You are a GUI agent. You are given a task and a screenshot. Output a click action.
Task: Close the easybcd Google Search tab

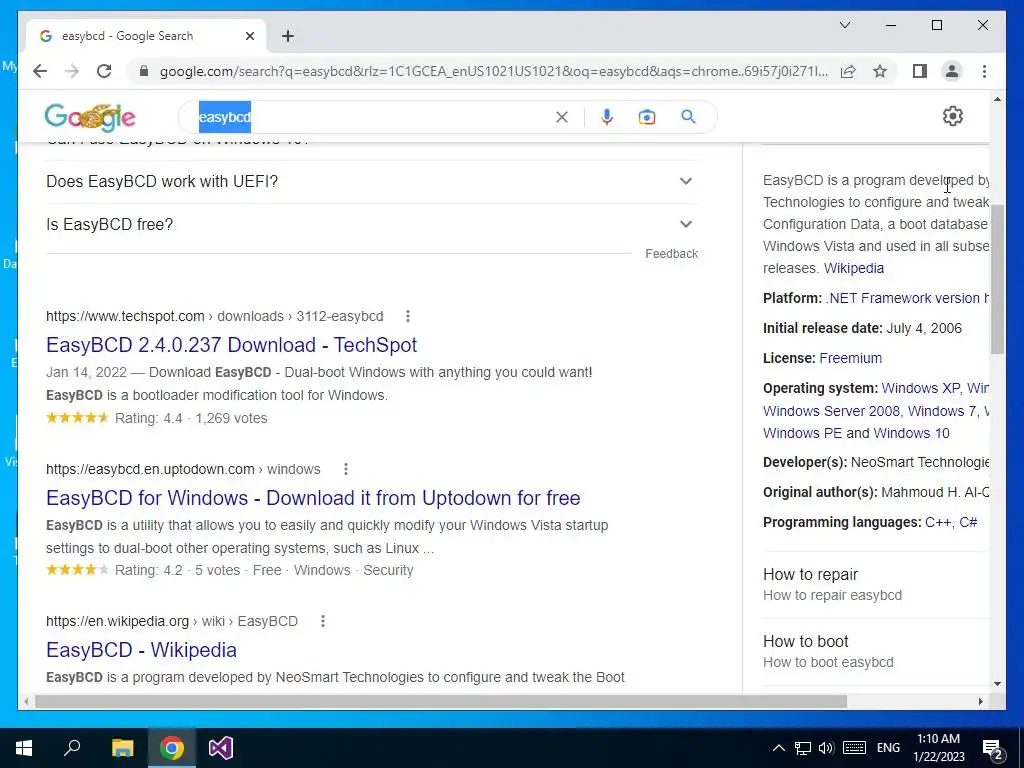click(249, 36)
